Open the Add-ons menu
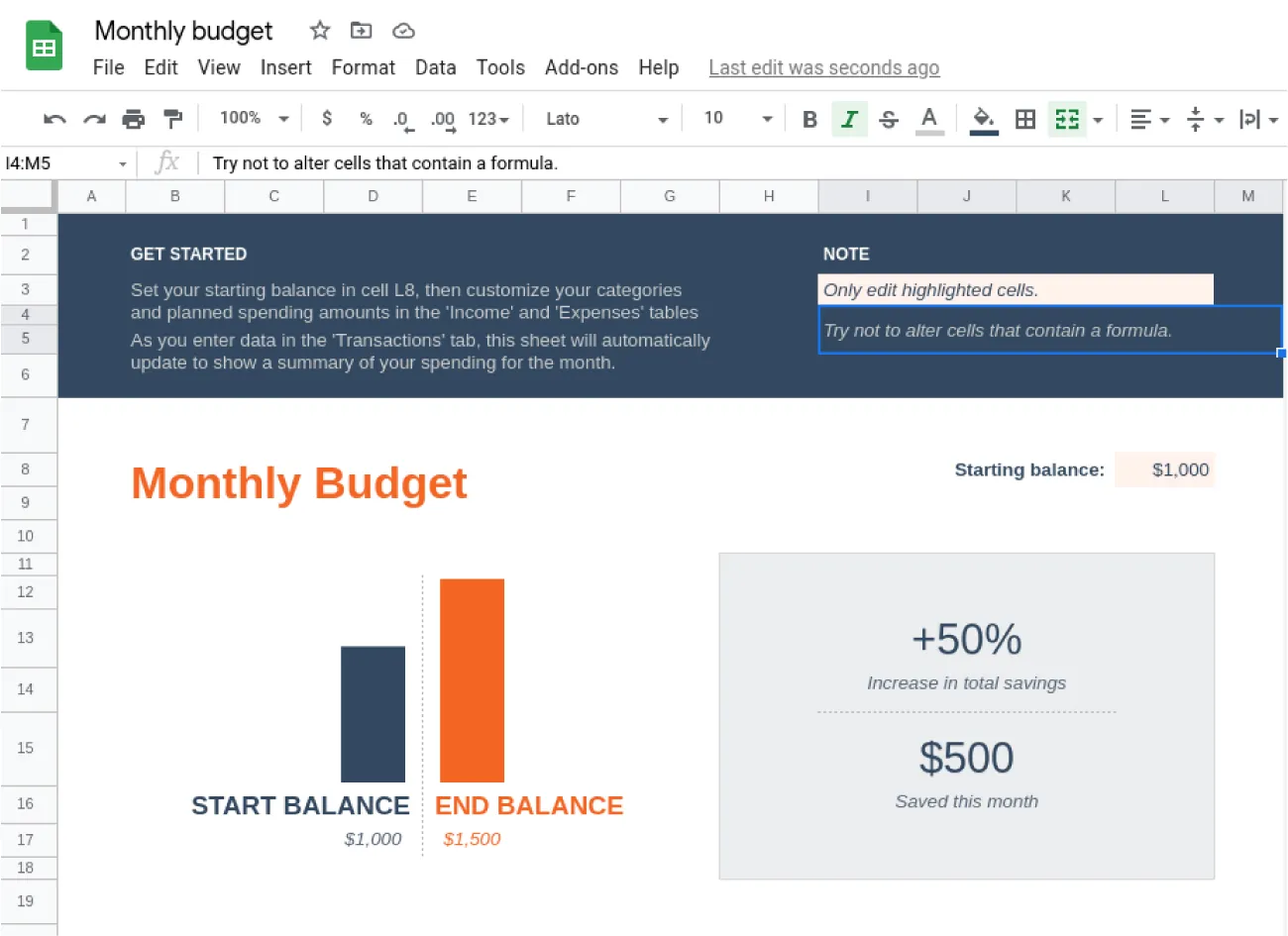 click(582, 67)
